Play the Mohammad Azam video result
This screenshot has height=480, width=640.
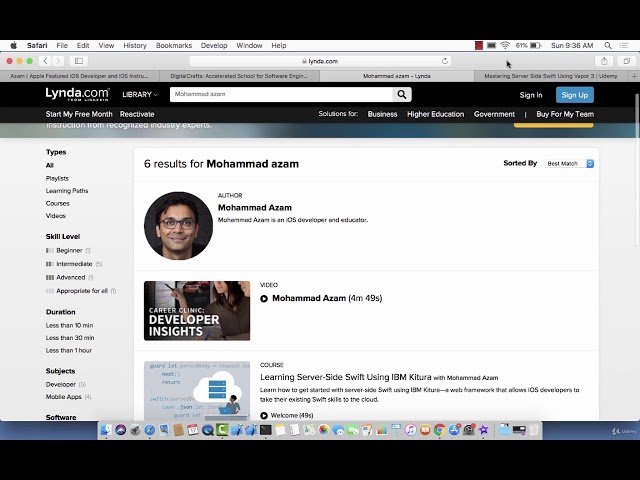(x=264, y=299)
